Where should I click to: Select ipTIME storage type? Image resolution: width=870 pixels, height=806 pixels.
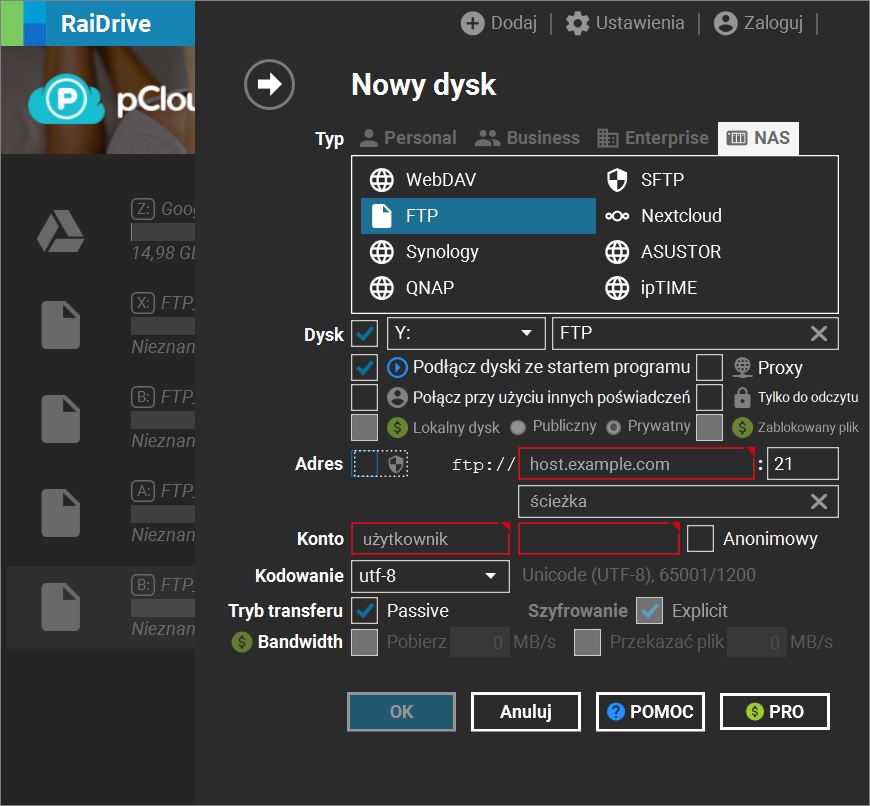(x=714, y=288)
